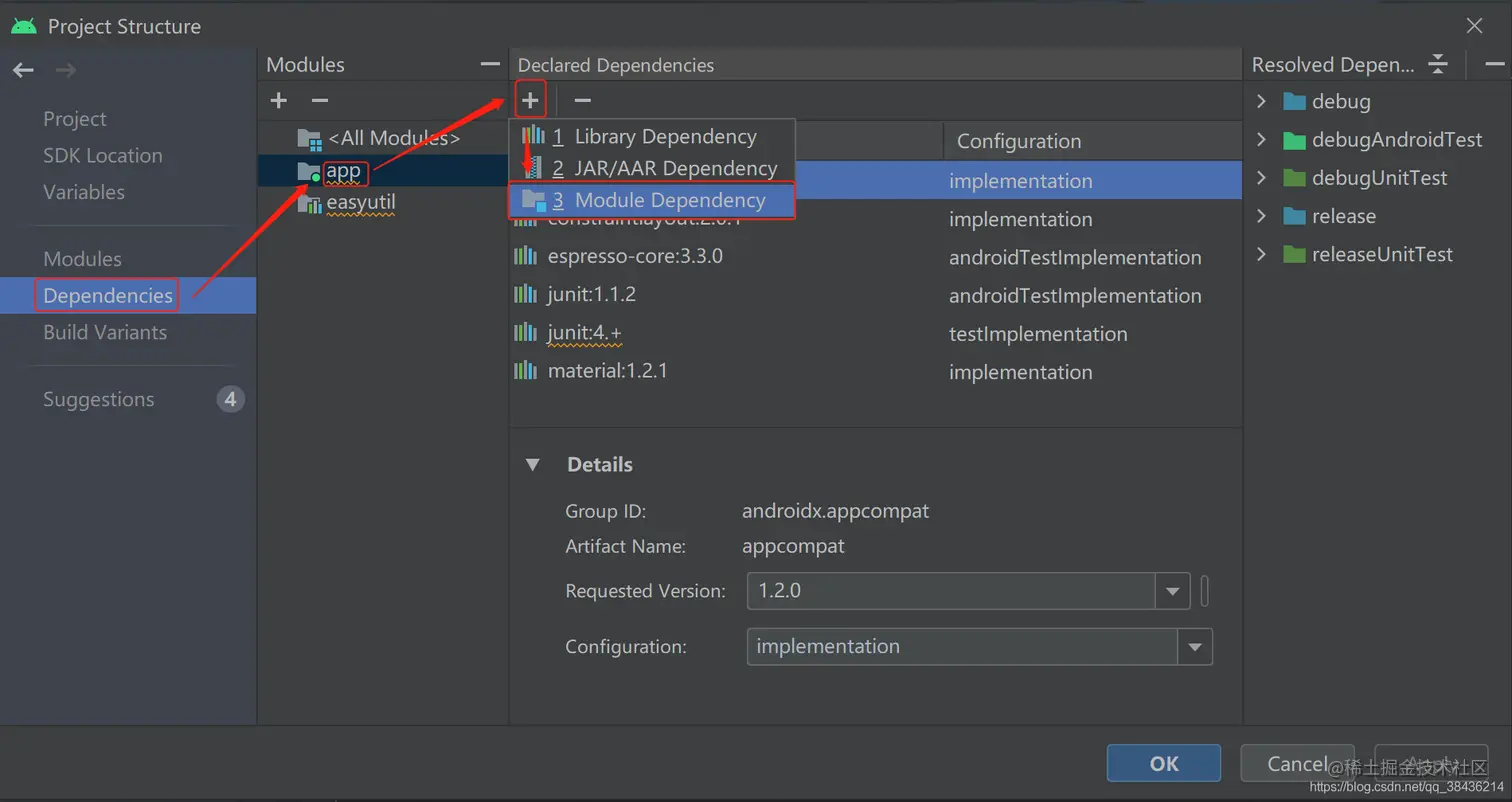This screenshot has height=802, width=1512.
Task: Click the Cancel button
Action: [1297, 763]
